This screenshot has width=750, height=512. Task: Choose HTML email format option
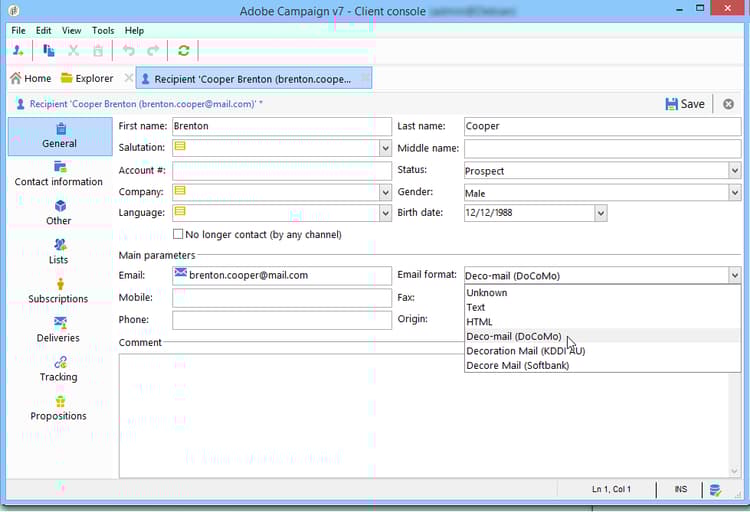pos(602,322)
